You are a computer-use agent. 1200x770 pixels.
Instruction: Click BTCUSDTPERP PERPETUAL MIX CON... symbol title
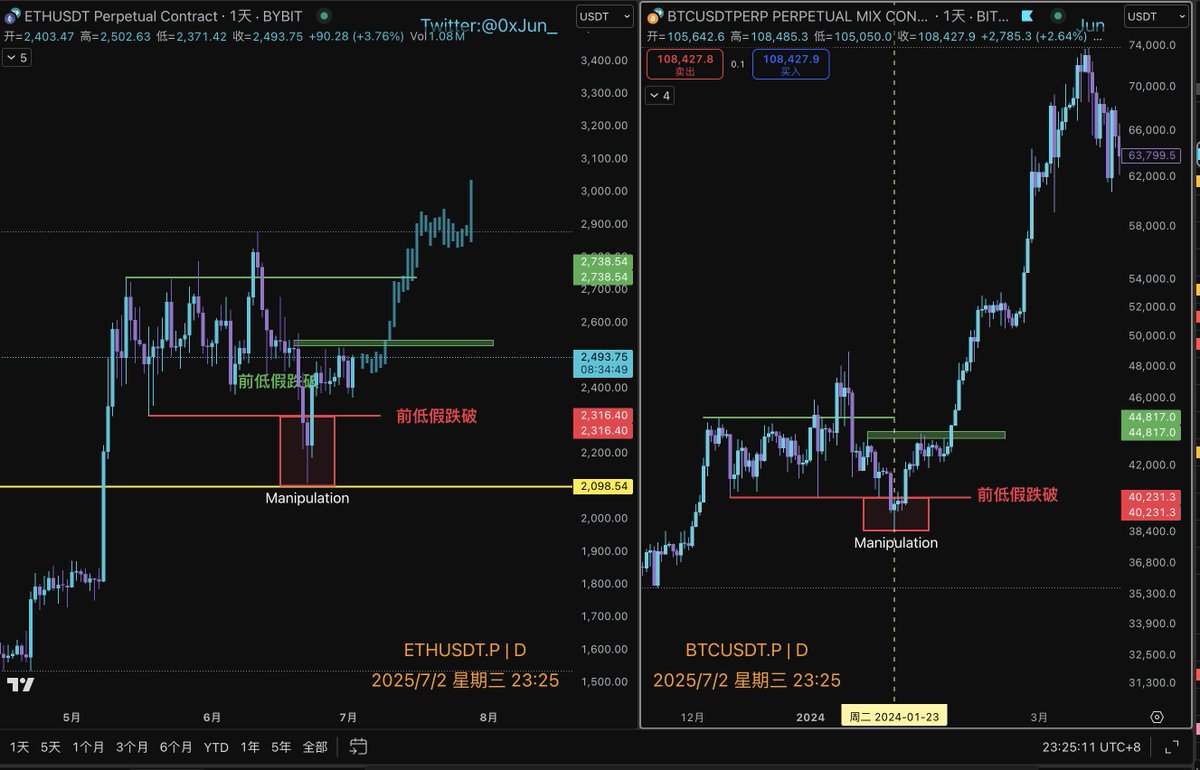click(x=798, y=16)
